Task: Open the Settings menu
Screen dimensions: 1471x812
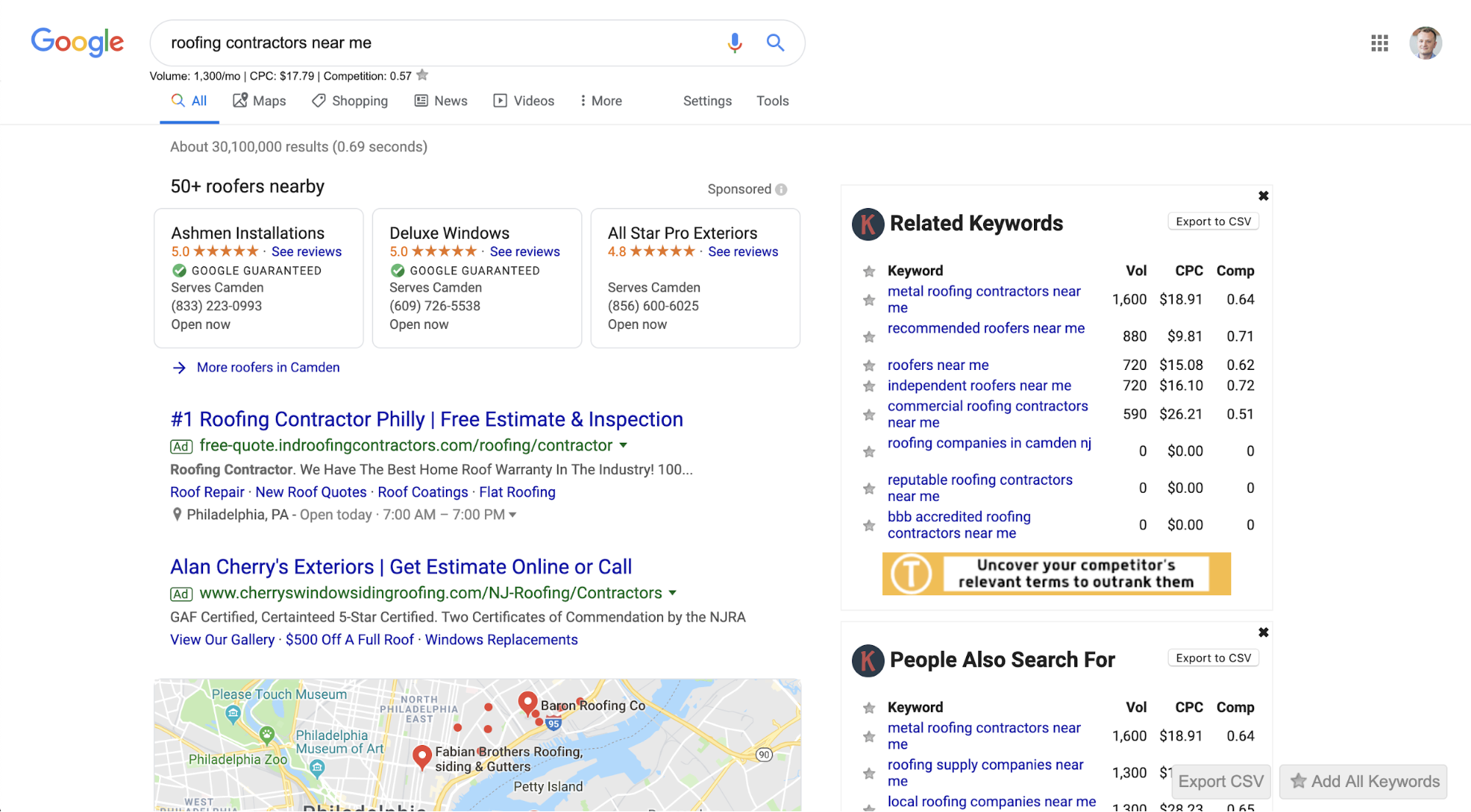Action: (707, 101)
